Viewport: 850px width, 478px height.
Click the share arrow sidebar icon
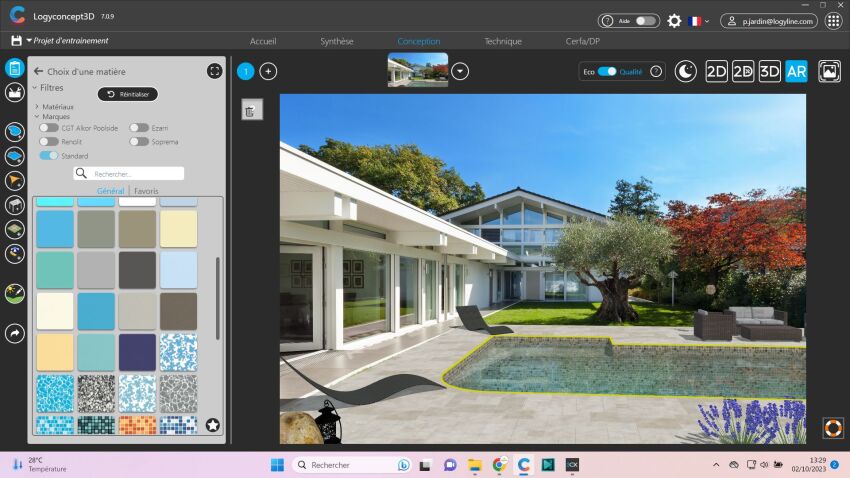(15, 333)
